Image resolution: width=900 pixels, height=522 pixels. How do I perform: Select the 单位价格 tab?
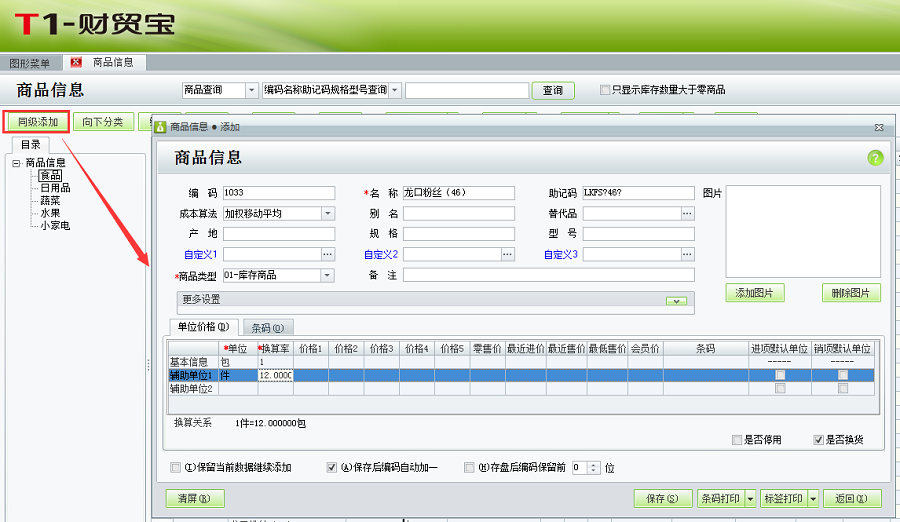[203, 327]
